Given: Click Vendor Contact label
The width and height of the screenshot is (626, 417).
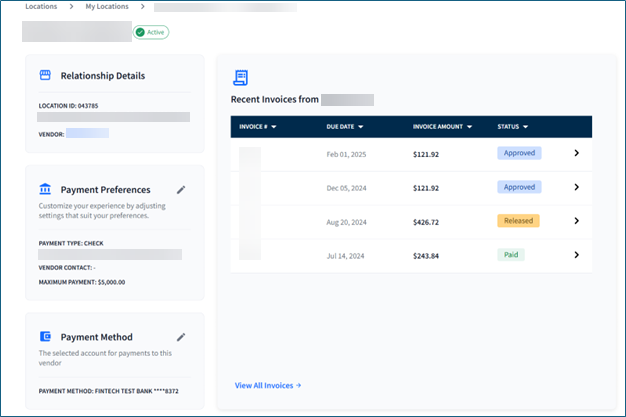Looking at the screenshot, I should (x=67, y=268).
